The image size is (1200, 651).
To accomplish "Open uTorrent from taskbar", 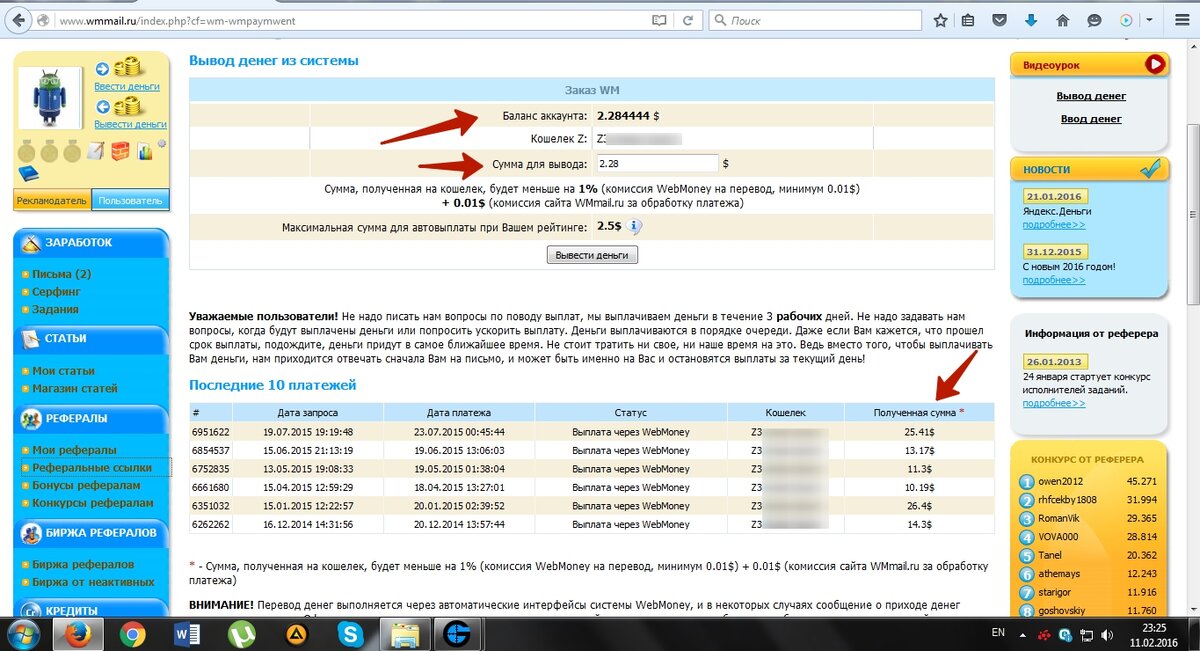I will (x=241, y=634).
